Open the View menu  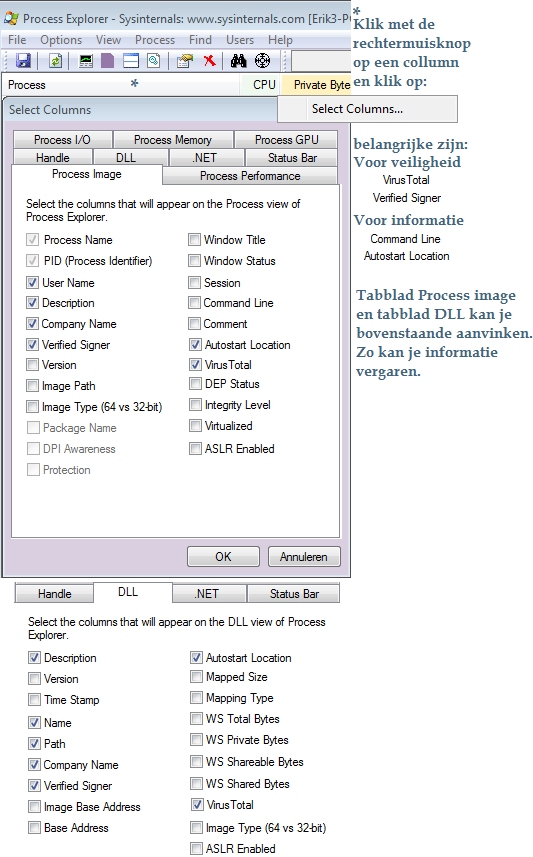108,40
